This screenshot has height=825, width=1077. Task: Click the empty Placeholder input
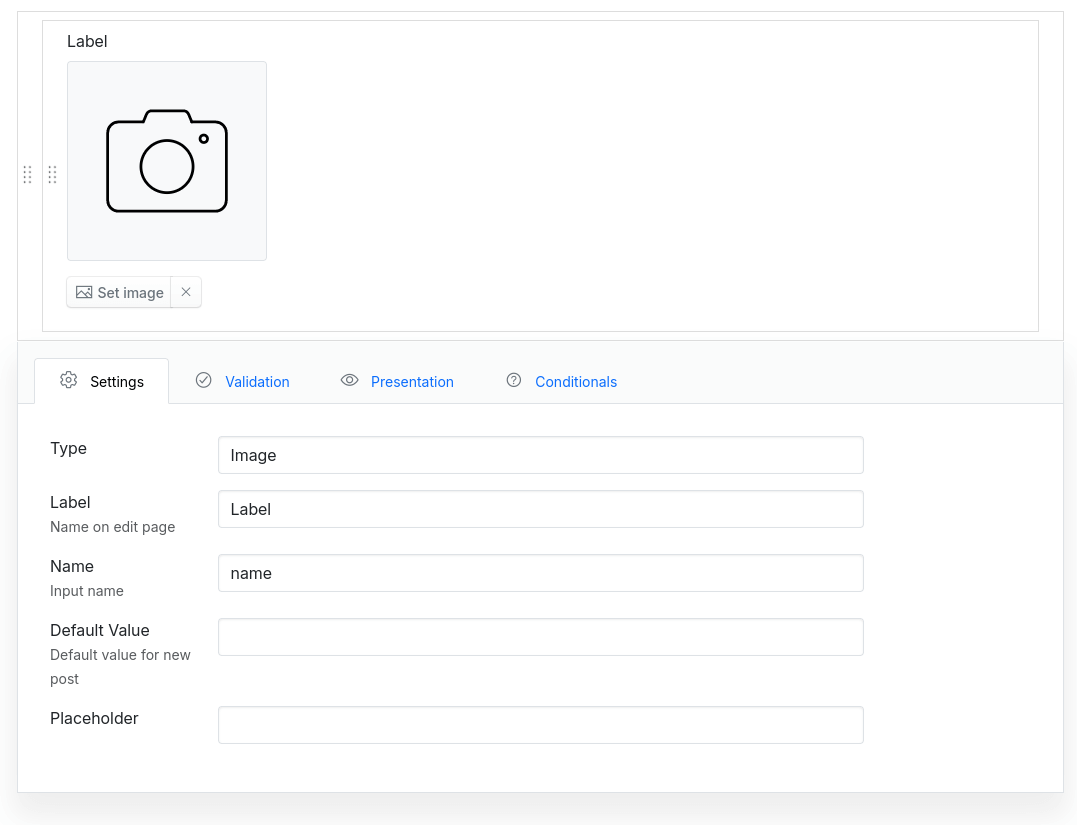tap(540, 725)
